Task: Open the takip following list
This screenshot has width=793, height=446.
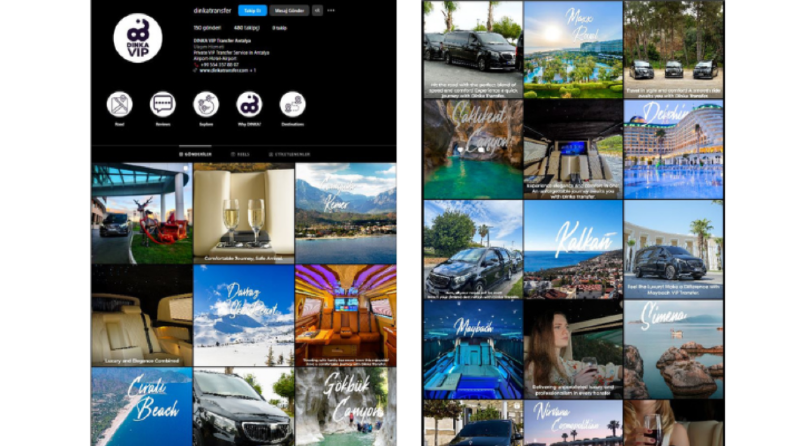Action: point(280,28)
